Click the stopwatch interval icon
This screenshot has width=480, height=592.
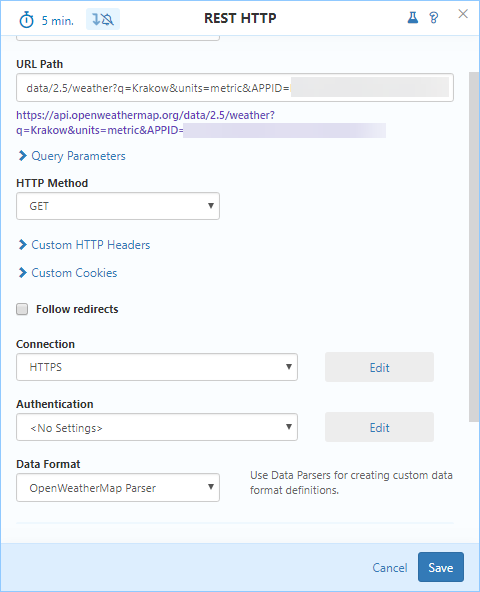pos(26,20)
